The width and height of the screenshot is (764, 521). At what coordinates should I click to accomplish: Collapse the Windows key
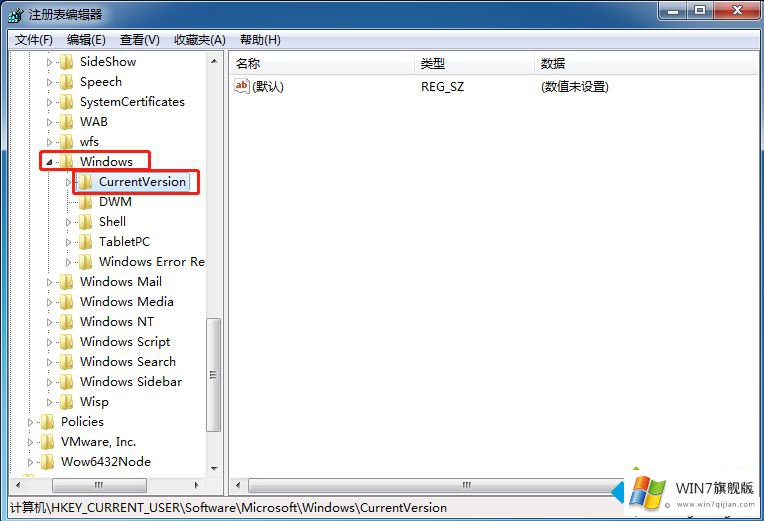point(49,162)
